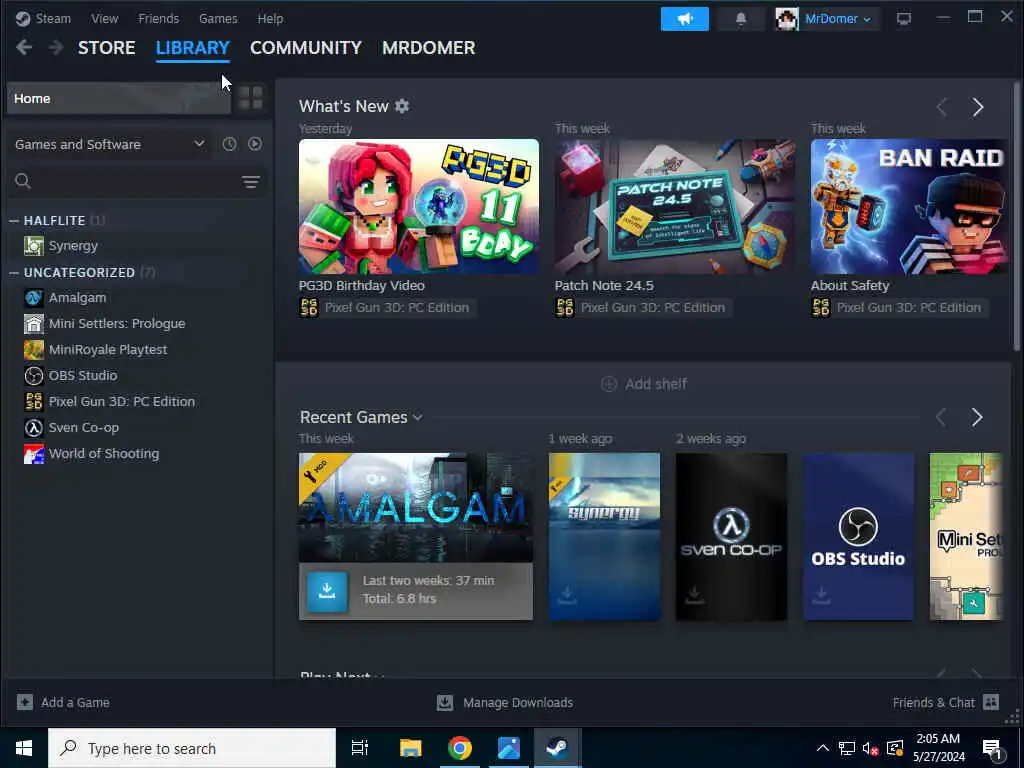Expand Recent Games shelf dropdown

click(x=418, y=417)
